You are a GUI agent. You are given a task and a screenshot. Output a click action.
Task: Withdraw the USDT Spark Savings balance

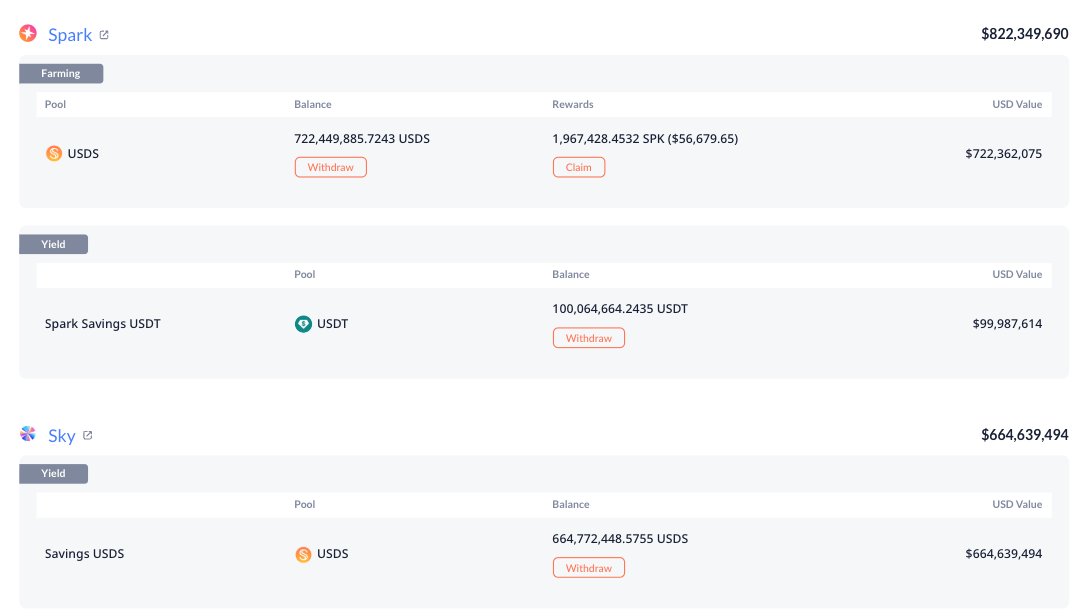tap(588, 338)
